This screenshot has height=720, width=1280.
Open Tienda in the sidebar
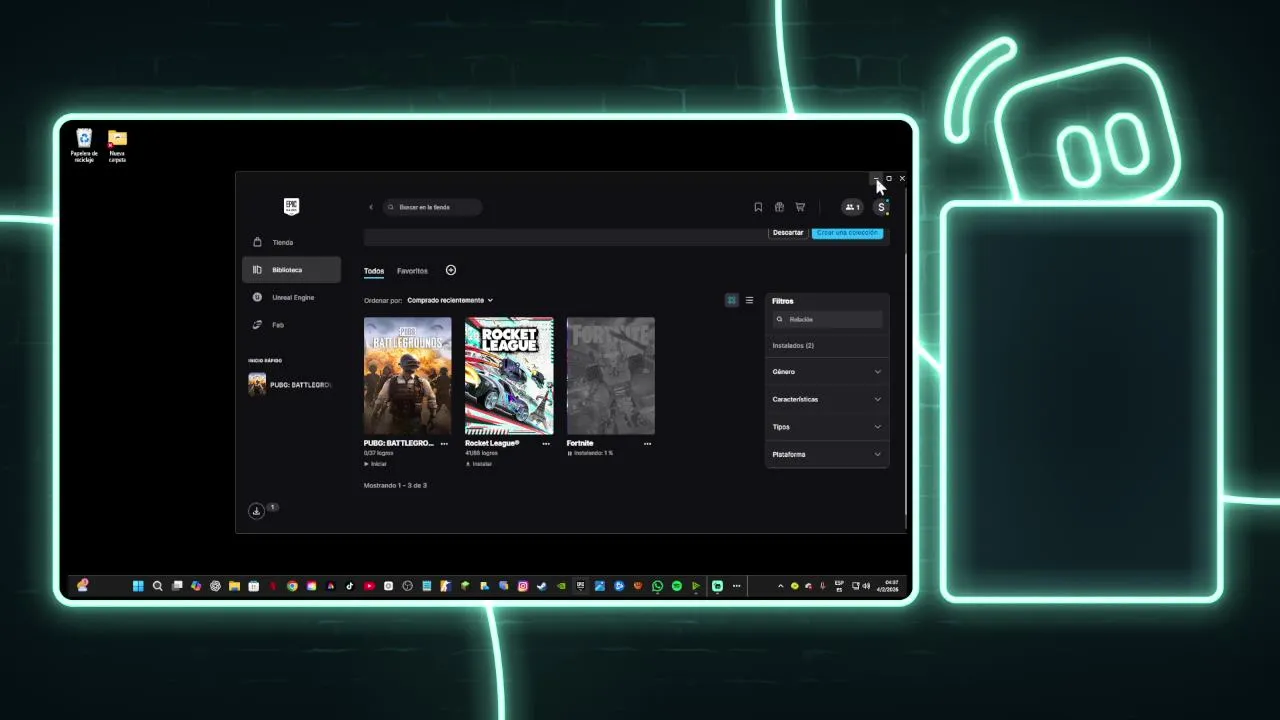[x=291, y=242]
